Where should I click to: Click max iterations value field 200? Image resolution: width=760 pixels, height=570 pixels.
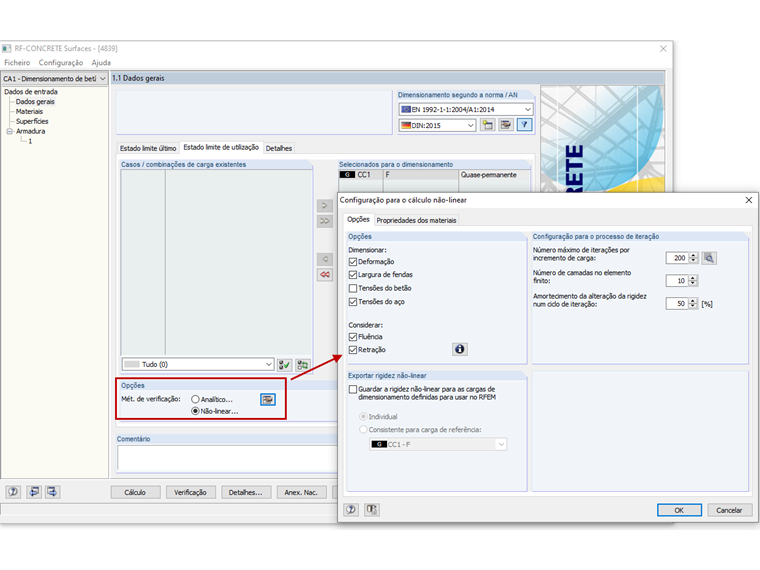pos(678,258)
